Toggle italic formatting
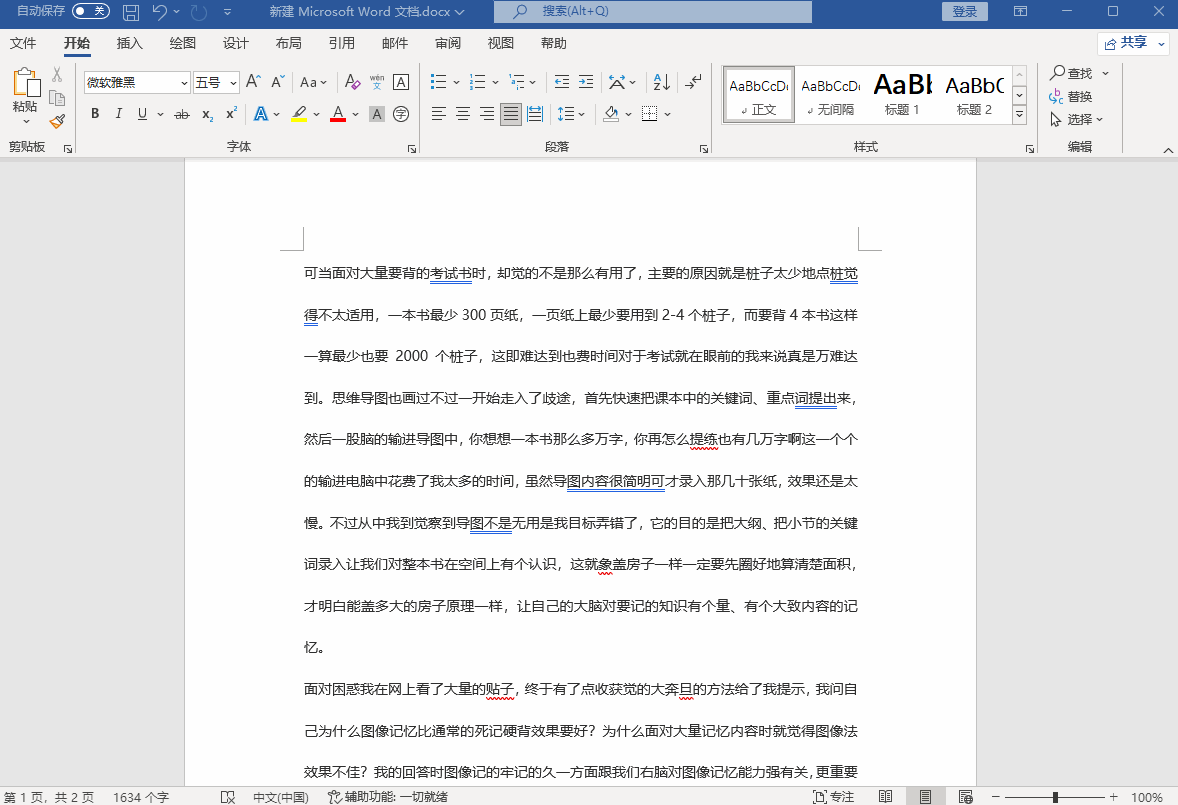Viewport: 1178px width, 805px height. click(118, 114)
